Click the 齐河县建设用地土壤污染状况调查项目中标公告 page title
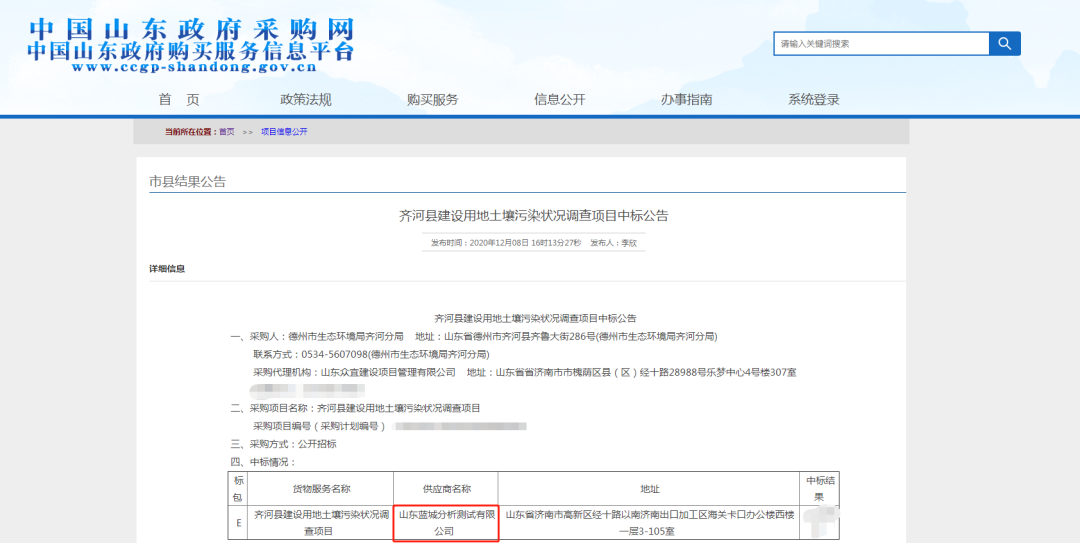Screen dimensions: 1080x543 [534, 216]
